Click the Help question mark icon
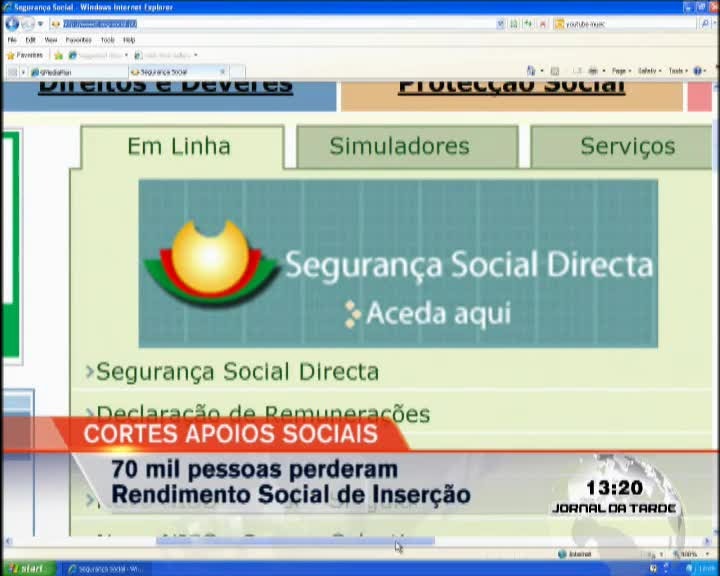Image resolution: width=720 pixels, height=576 pixels. click(x=698, y=71)
